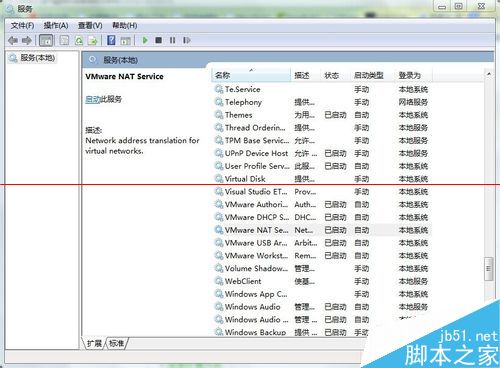Select the Windows App C... service
The height and width of the screenshot is (368, 500).
coord(323,294)
